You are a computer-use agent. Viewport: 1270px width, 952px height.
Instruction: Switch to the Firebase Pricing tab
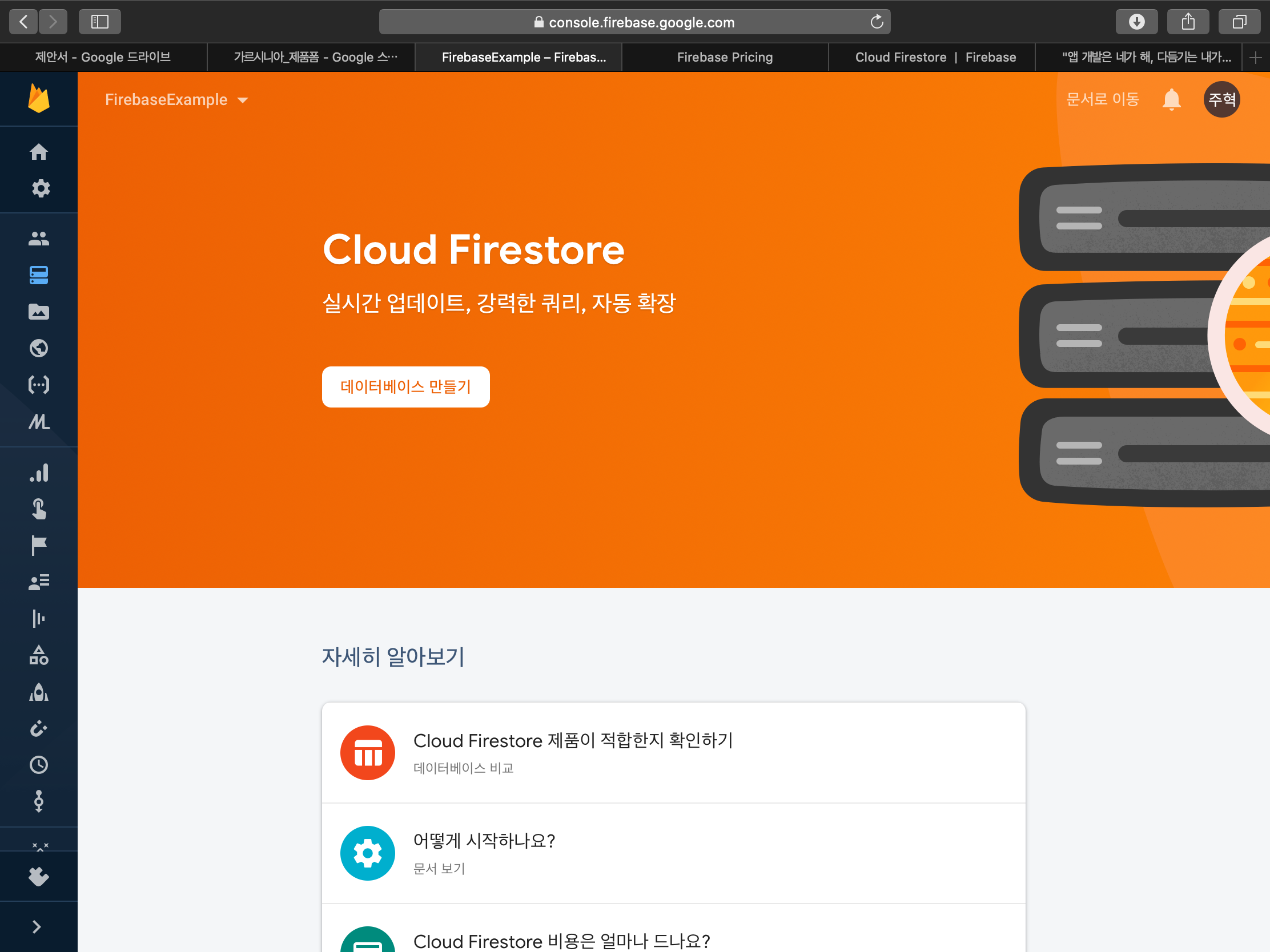725,58
